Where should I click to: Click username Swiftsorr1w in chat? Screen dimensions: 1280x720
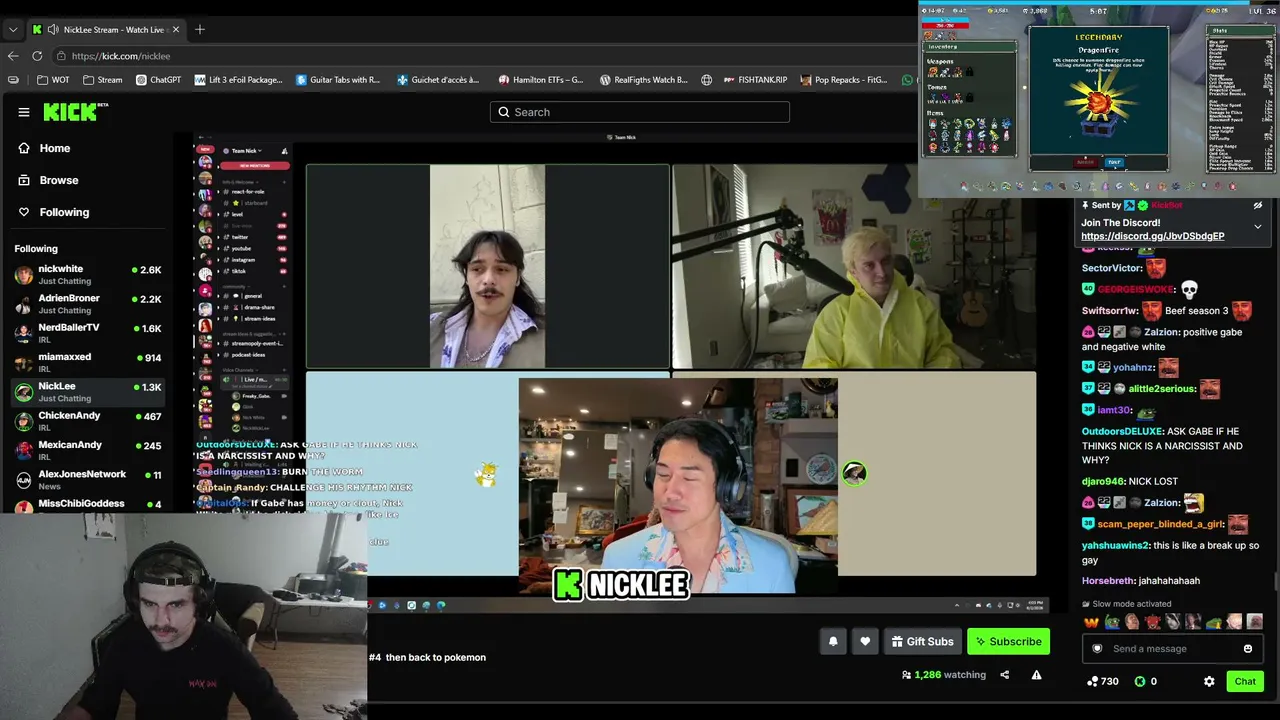point(1110,311)
